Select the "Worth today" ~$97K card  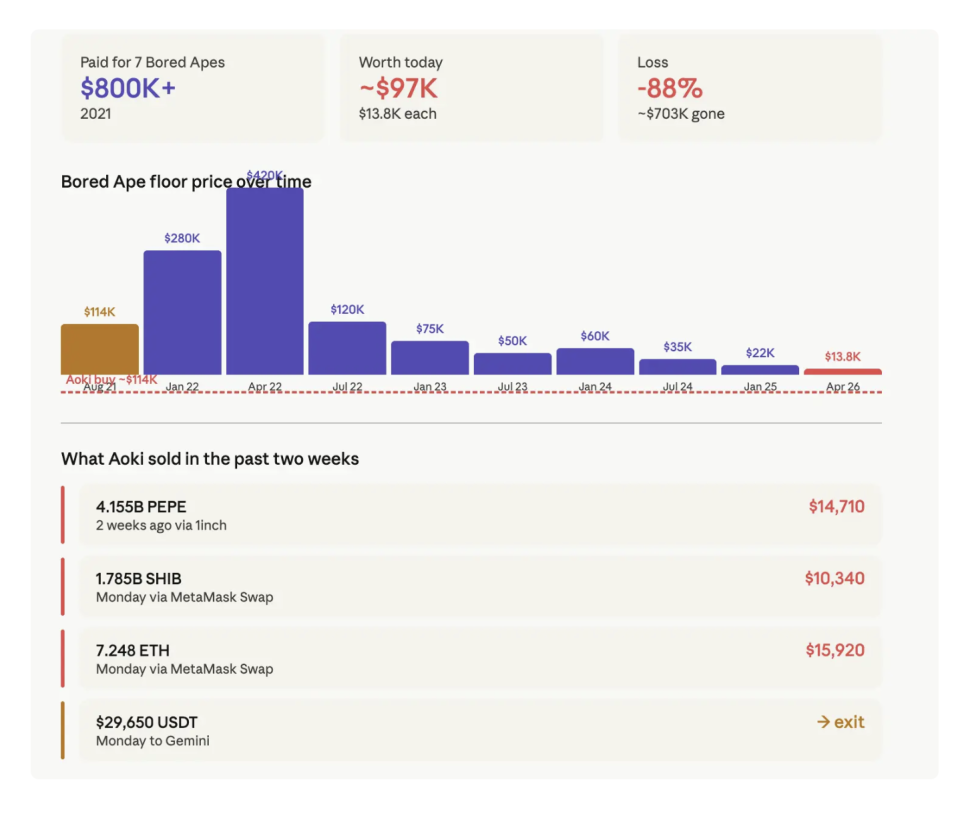coord(471,88)
